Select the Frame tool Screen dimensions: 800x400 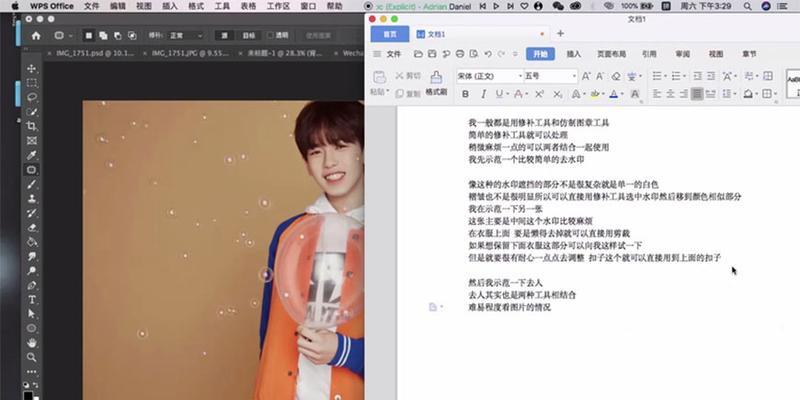tap(32, 140)
